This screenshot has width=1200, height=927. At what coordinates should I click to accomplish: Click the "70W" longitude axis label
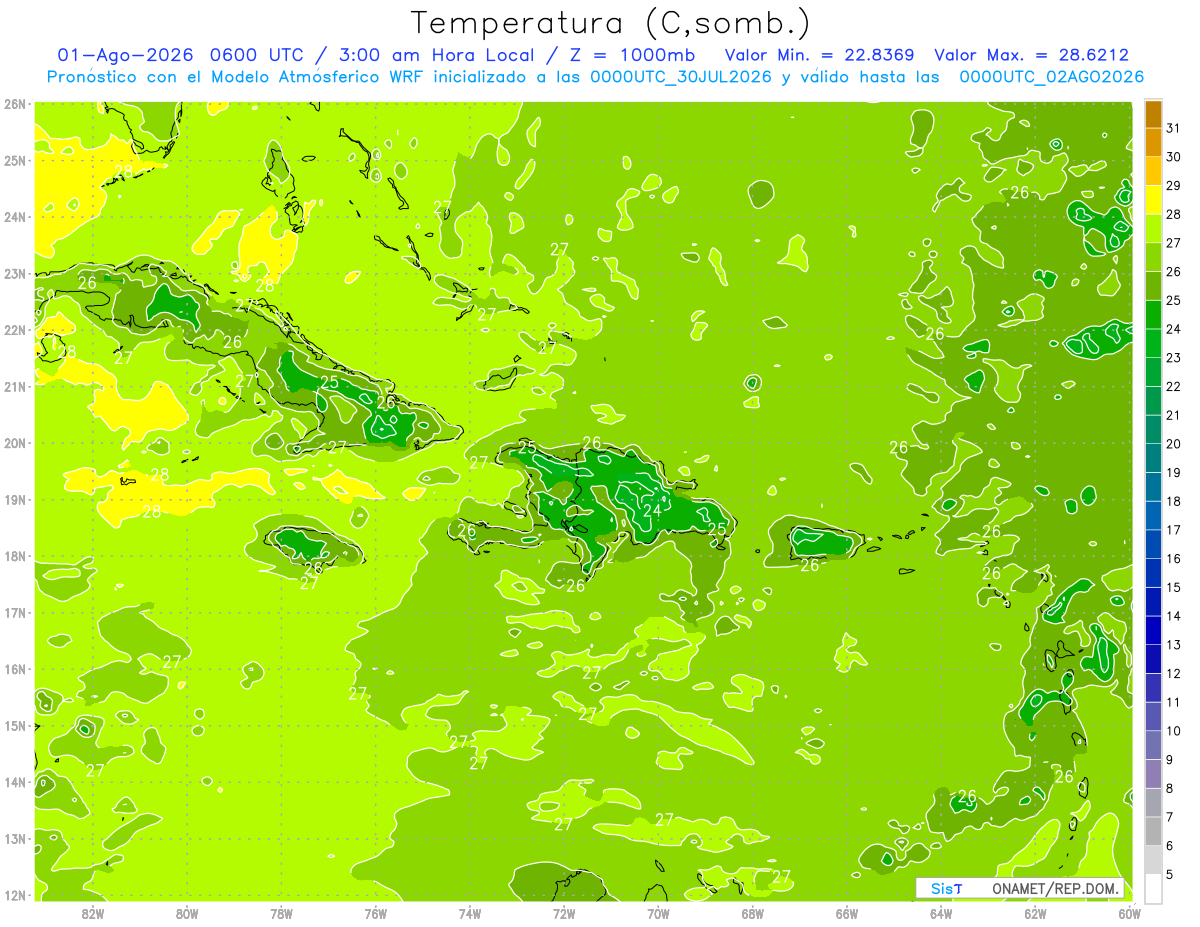pos(658,913)
